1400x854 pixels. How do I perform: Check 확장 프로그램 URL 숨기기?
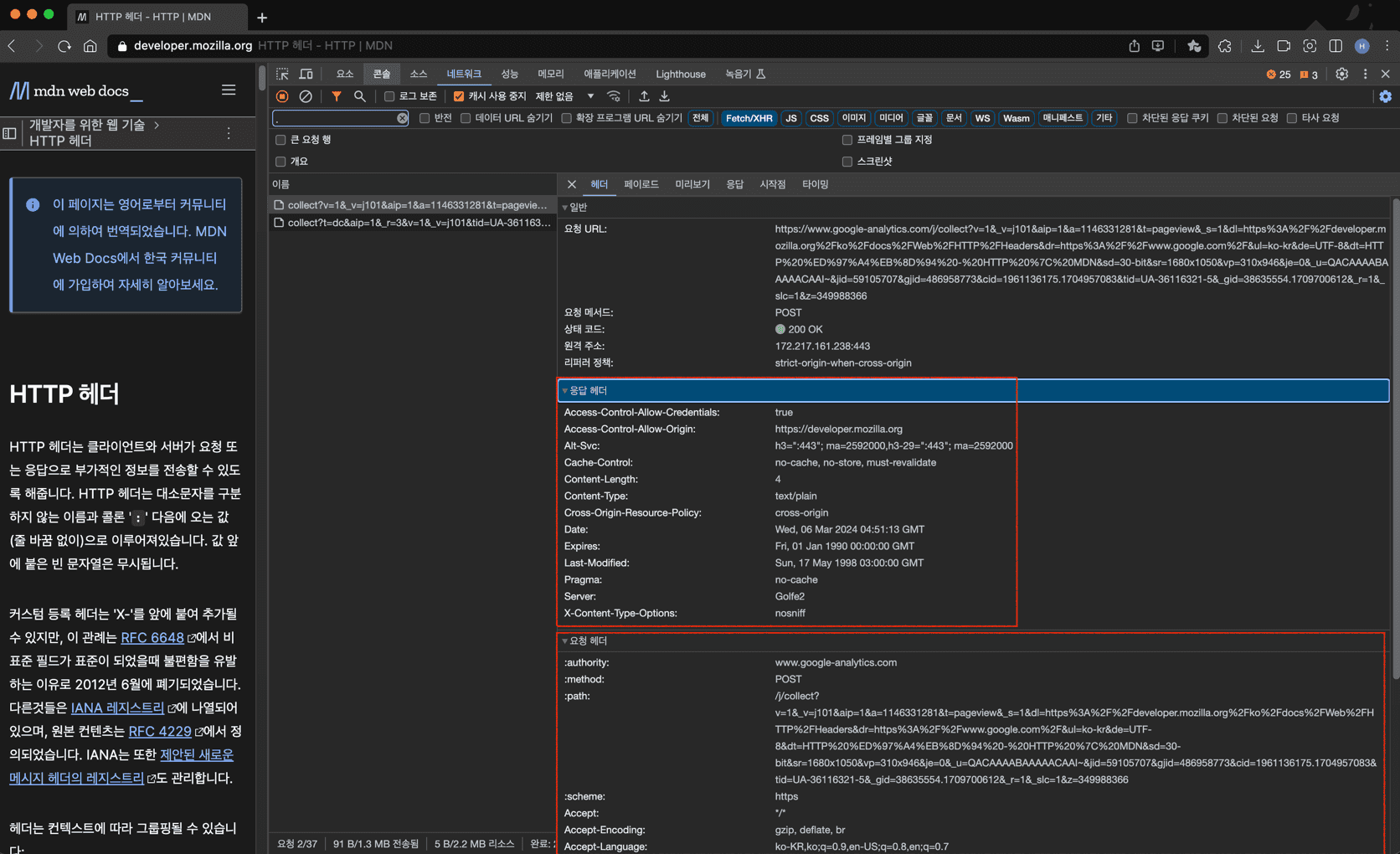[567, 118]
